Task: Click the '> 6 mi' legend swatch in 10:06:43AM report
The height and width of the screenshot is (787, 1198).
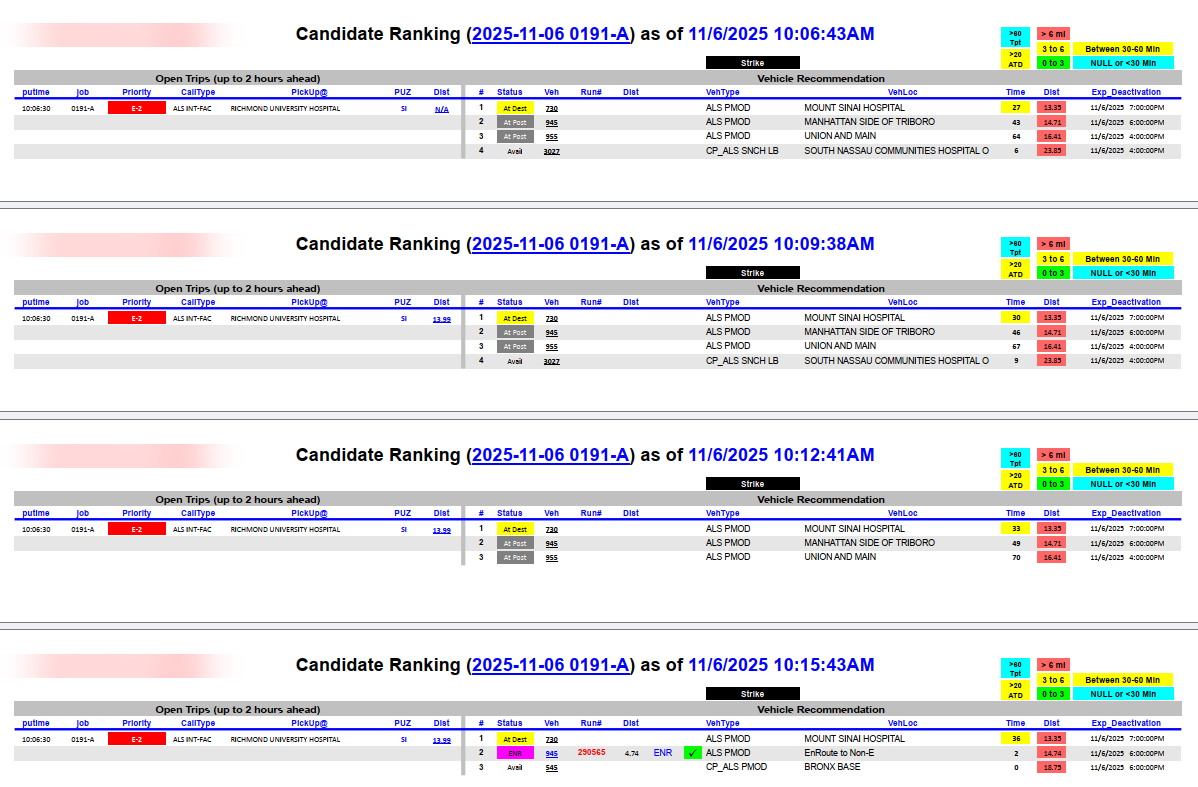Action: point(1053,34)
